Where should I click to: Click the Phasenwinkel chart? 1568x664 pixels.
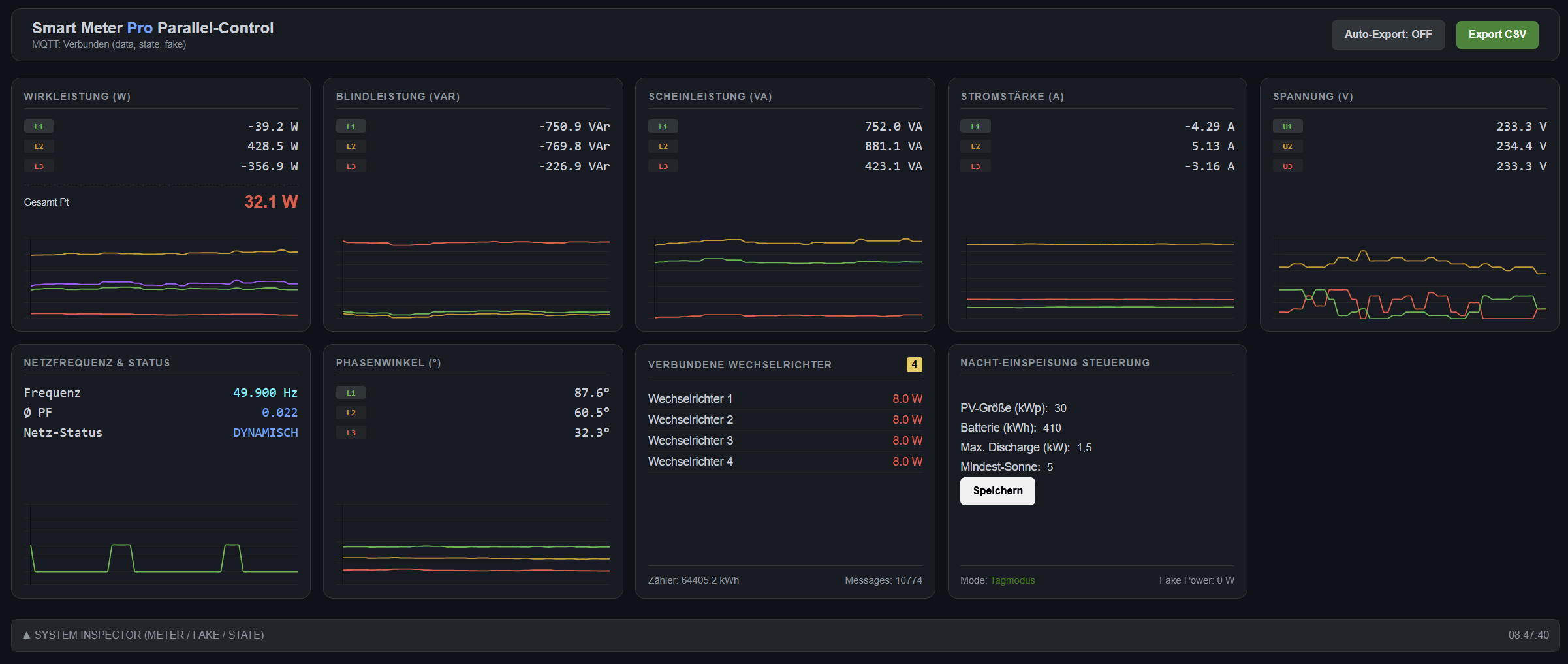point(473,544)
